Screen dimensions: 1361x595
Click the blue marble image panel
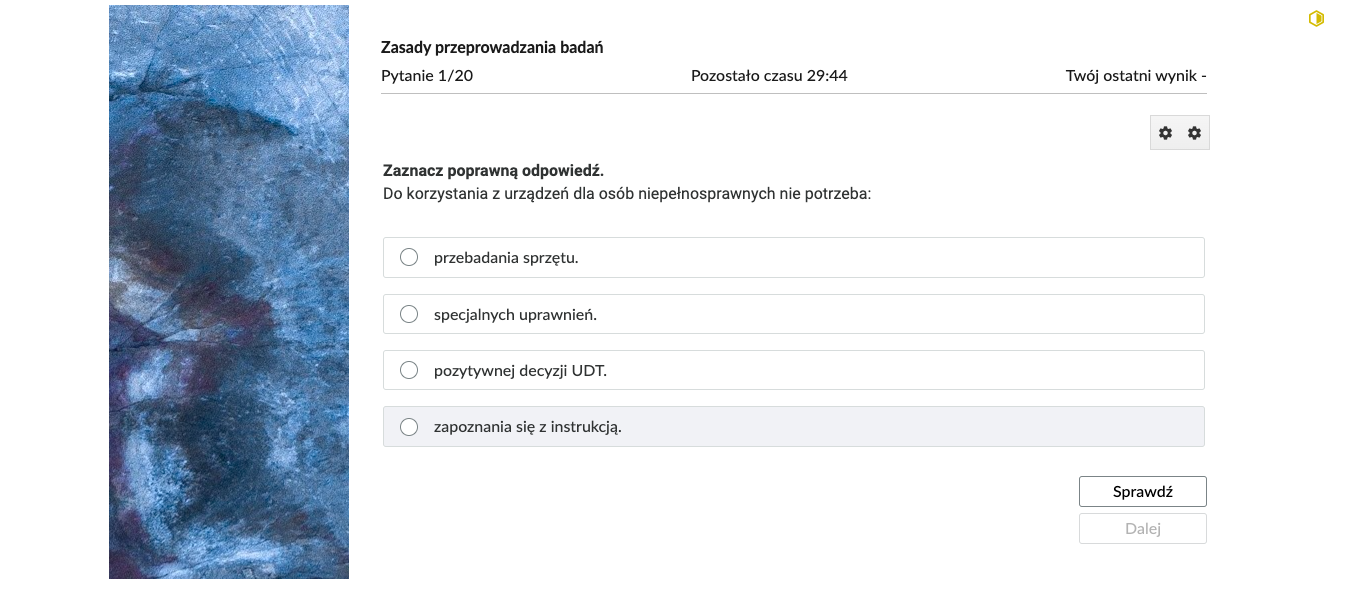tap(228, 291)
